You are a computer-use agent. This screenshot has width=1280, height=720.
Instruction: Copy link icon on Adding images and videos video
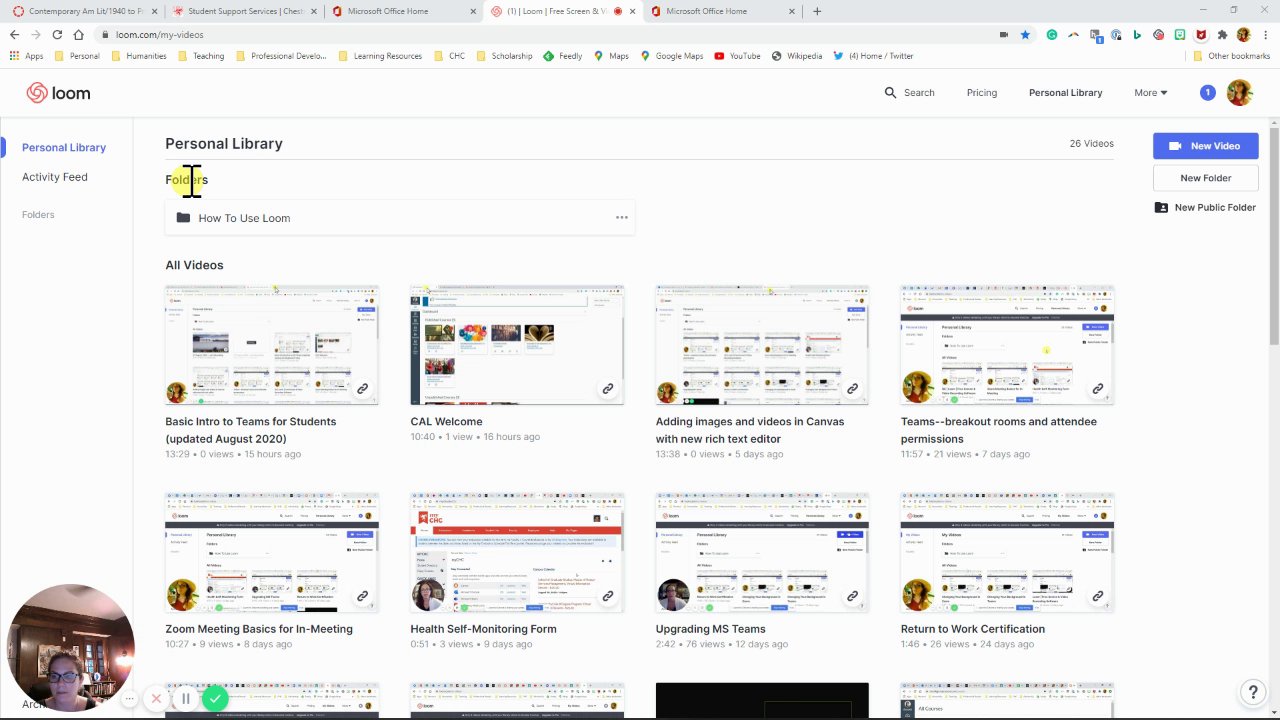click(852, 389)
